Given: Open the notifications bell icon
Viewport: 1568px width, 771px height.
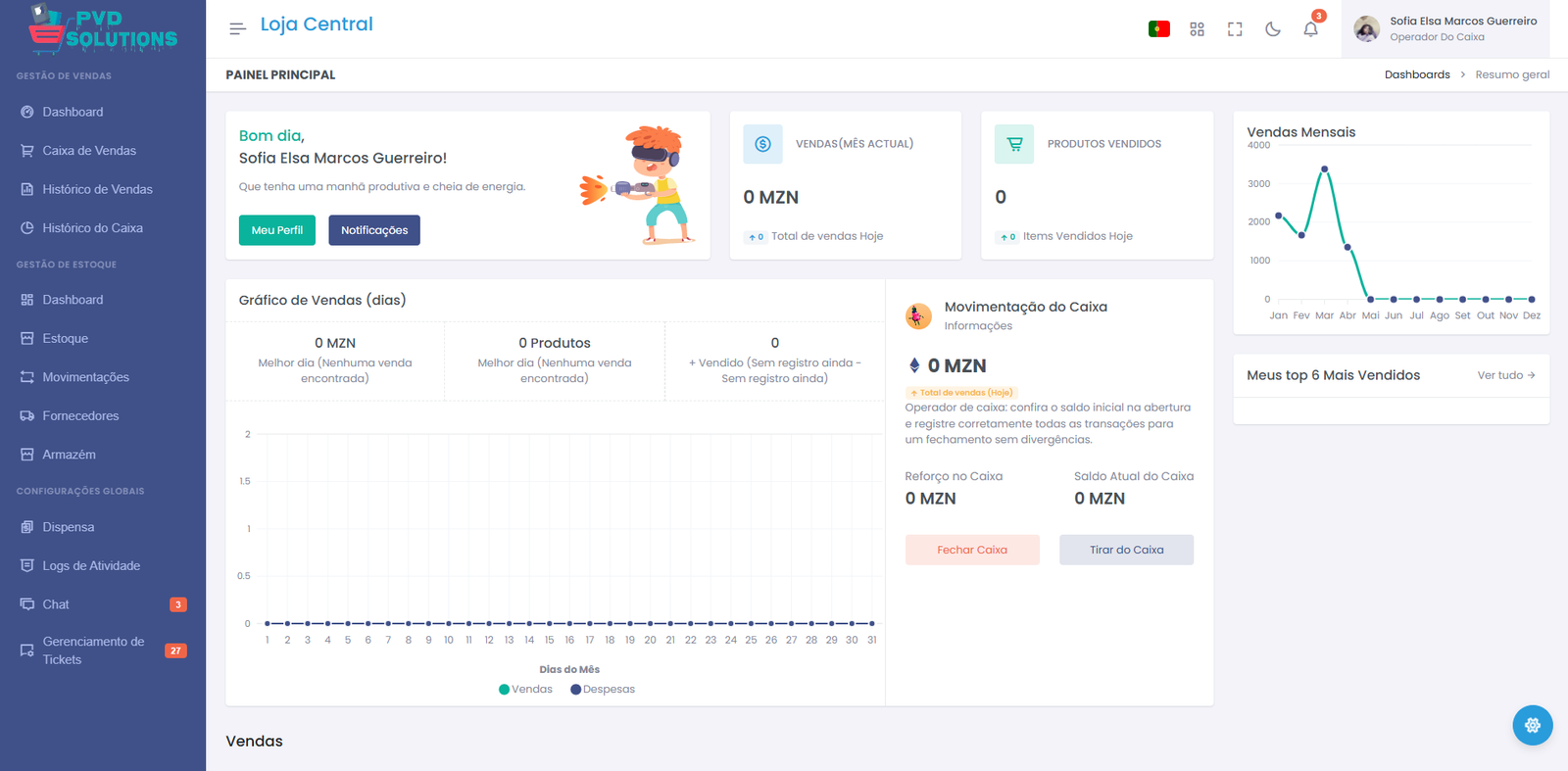Looking at the screenshot, I should [1310, 29].
